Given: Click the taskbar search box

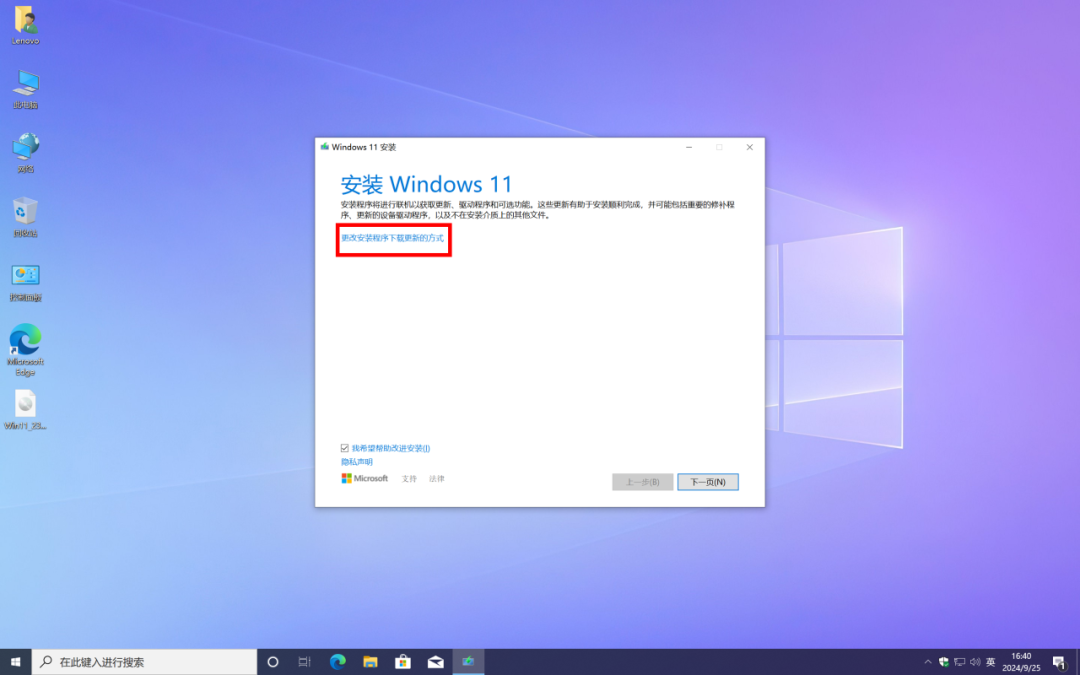Looking at the screenshot, I should tap(144, 662).
